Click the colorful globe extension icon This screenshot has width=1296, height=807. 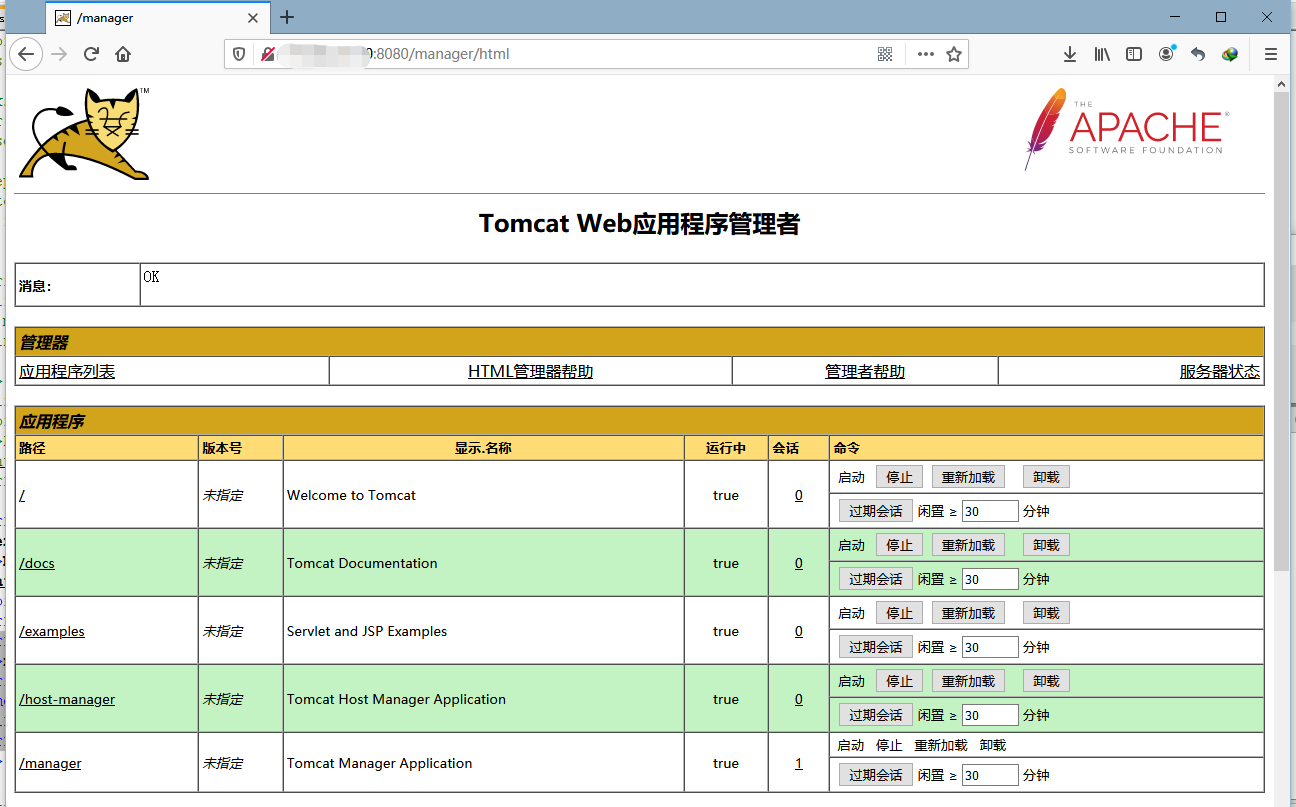(x=1230, y=54)
